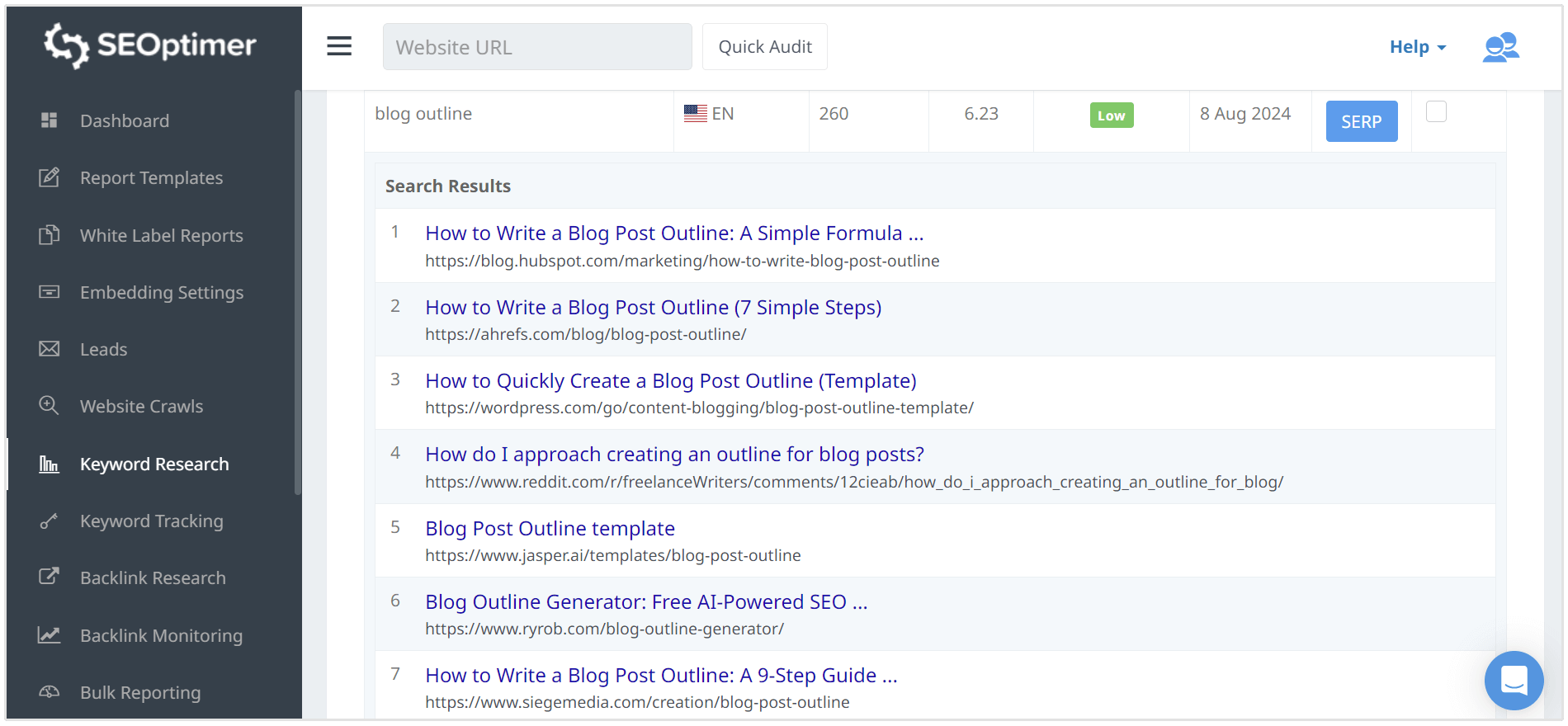Click the Report Templates edit icon
The height and width of the screenshot is (726, 1568).
tap(50, 177)
